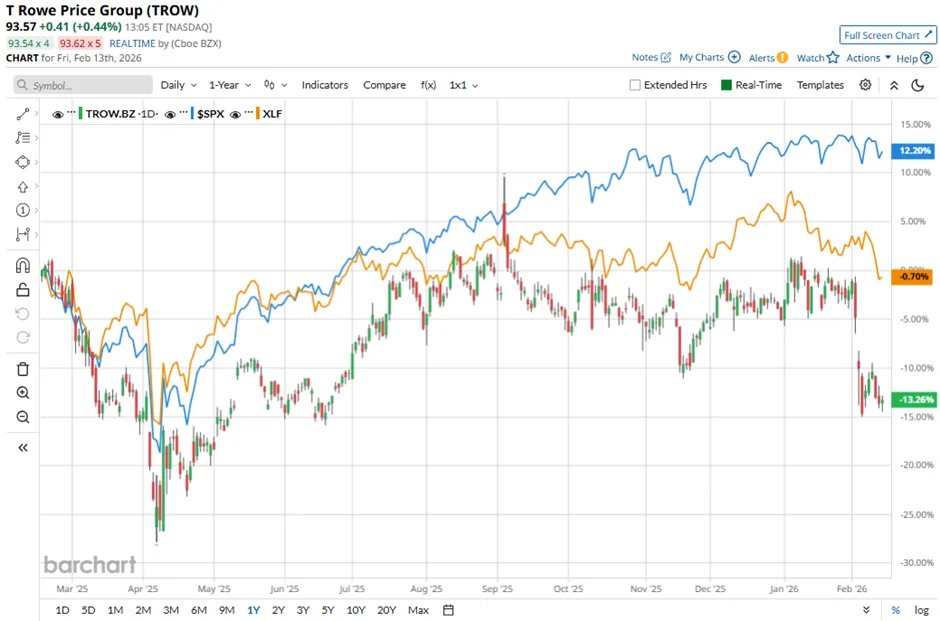Open the Actions dropdown menu
The image size is (940, 621).
pyautogui.click(x=867, y=58)
